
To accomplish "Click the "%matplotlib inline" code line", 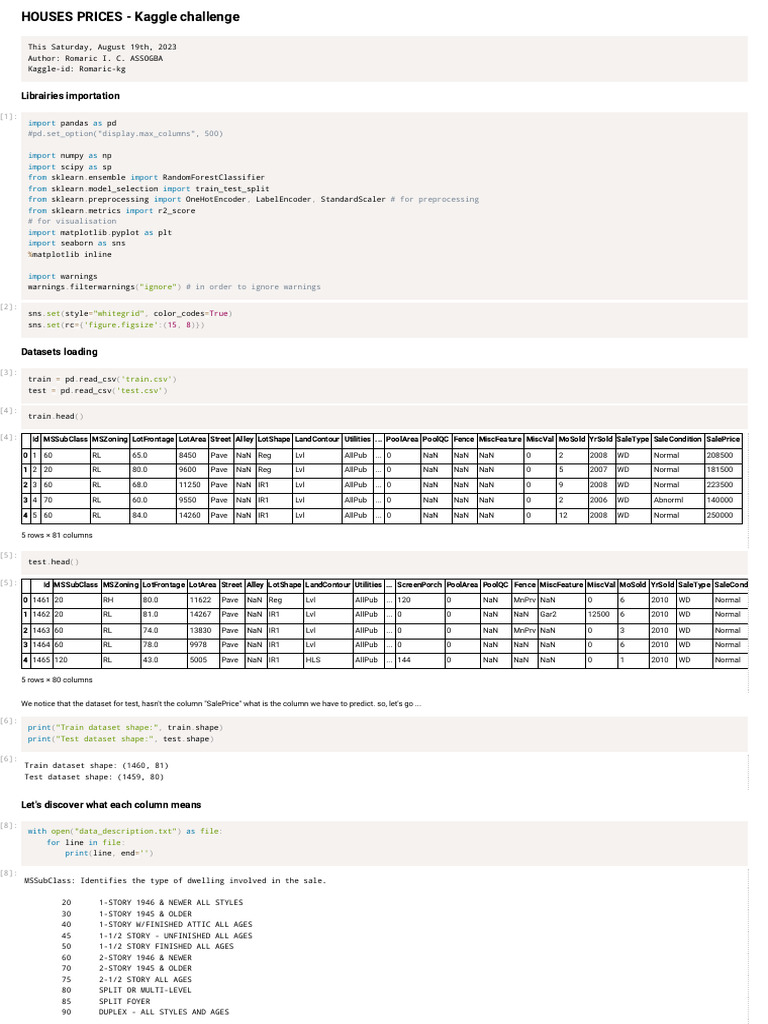I will click(x=70, y=254).
